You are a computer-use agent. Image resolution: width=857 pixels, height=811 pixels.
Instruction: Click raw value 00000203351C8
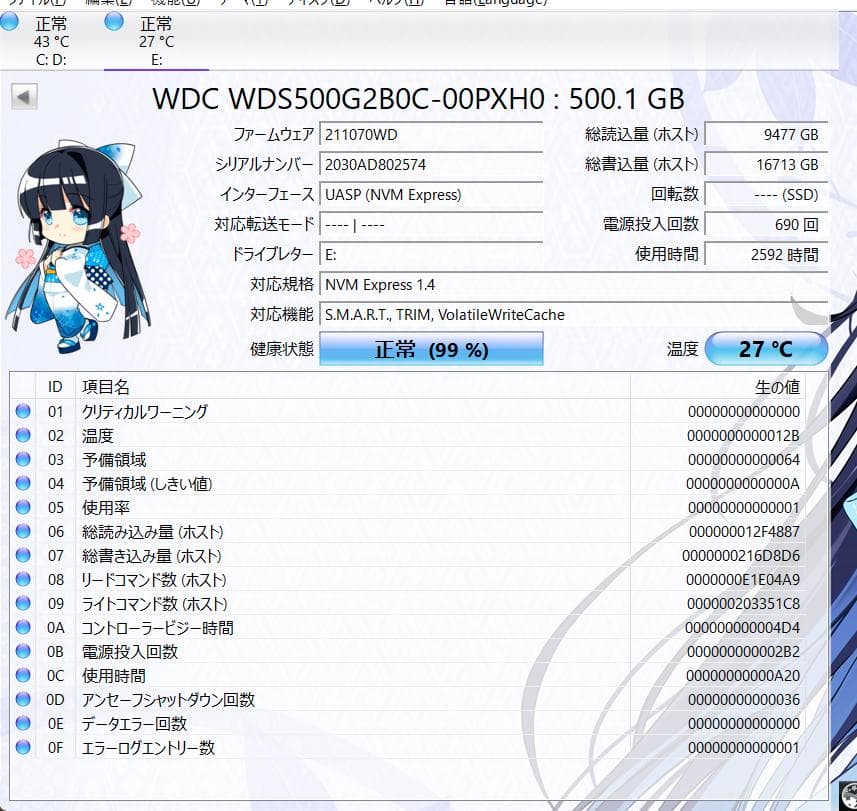[743, 604]
